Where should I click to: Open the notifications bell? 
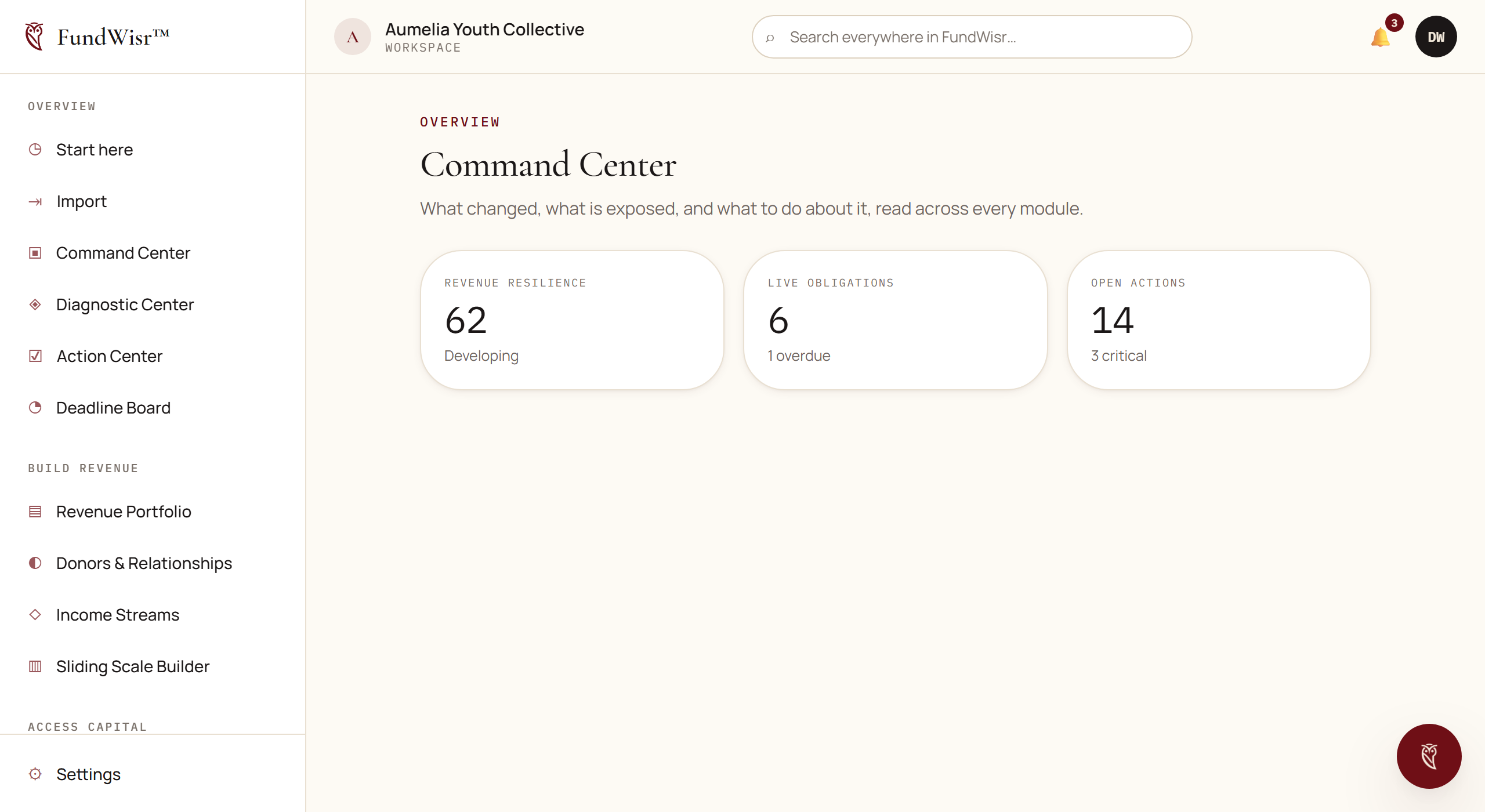[x=1380, y=38]
